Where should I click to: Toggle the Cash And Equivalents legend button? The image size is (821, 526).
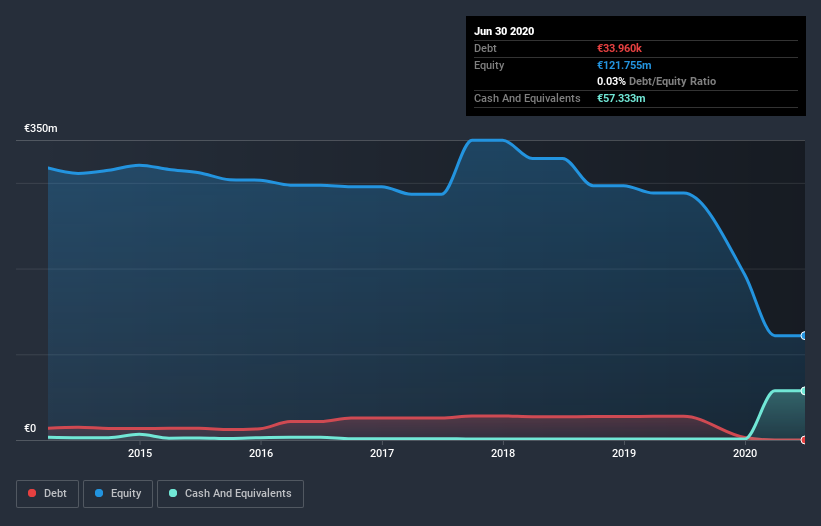point(230,494)
